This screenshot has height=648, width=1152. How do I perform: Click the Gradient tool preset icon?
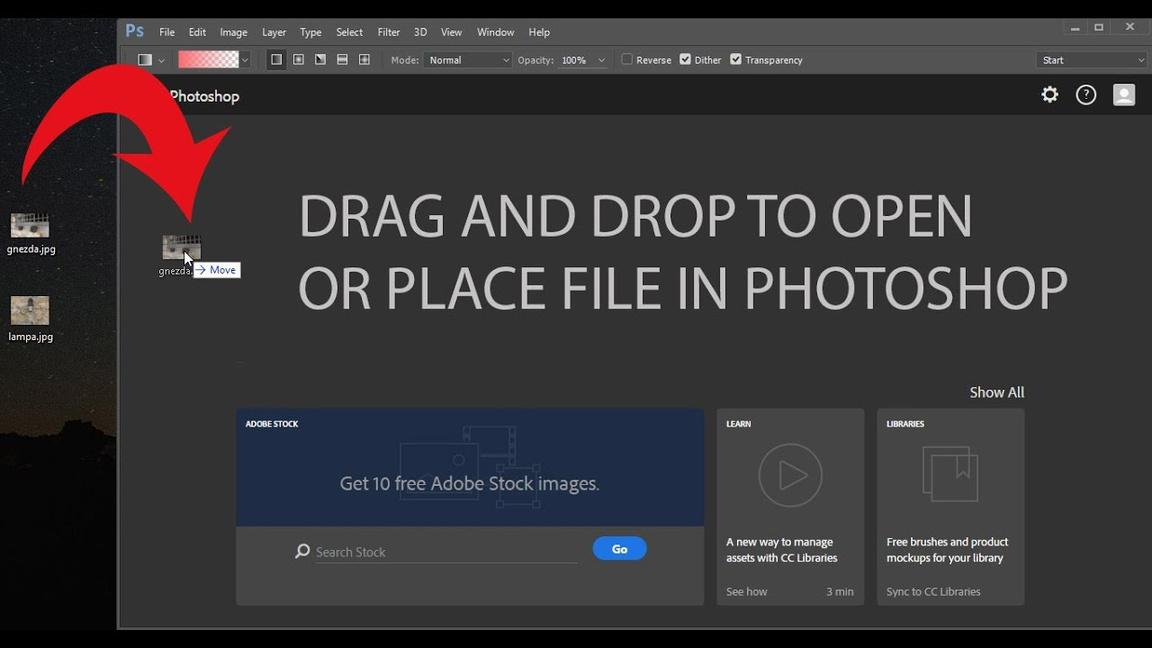pyautogui.click(x=145, y=60)
